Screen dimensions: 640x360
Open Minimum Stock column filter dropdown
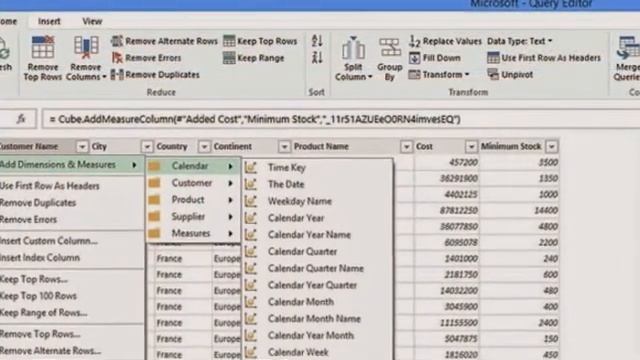[x=552, y=147]
